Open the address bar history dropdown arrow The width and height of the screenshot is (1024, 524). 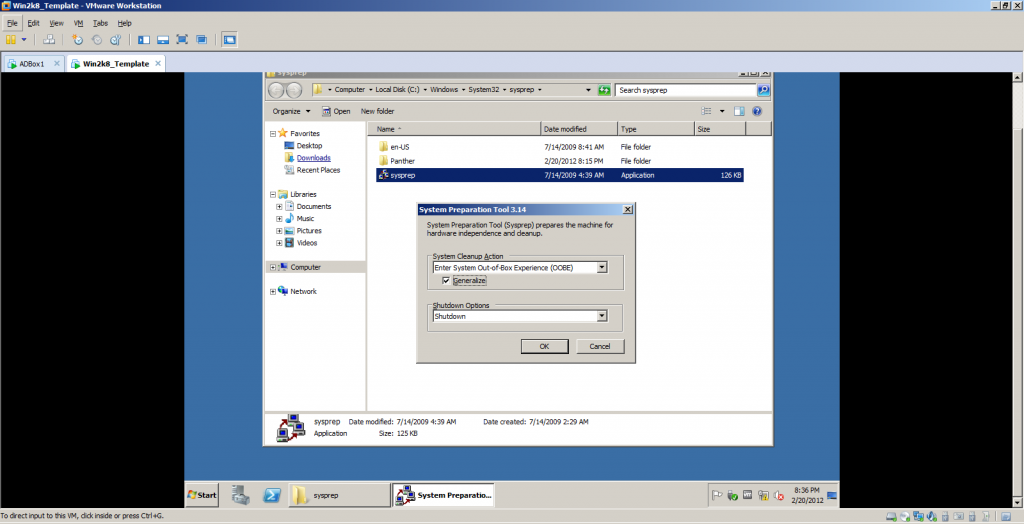[x=588, y=90]
